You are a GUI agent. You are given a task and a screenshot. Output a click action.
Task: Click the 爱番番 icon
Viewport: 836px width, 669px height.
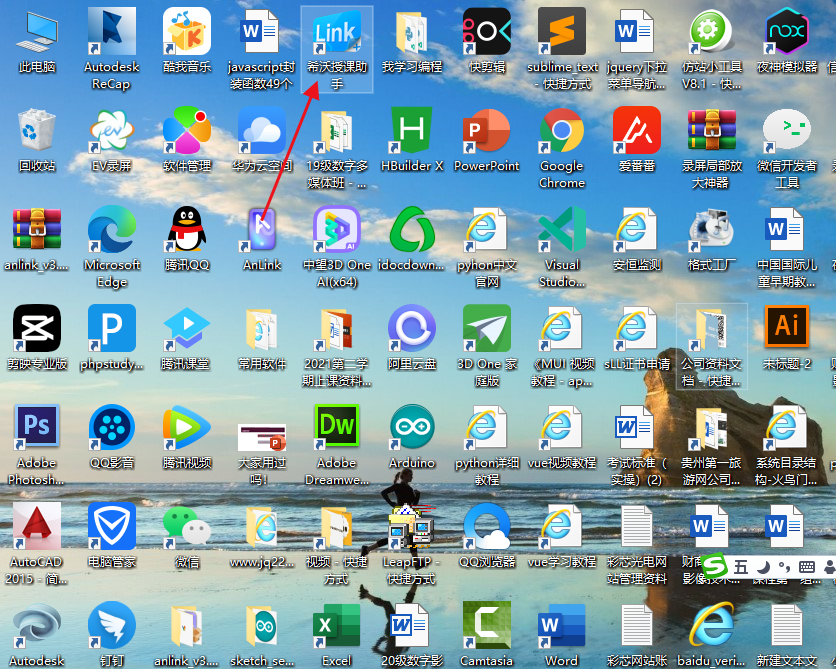click(637, 131)
